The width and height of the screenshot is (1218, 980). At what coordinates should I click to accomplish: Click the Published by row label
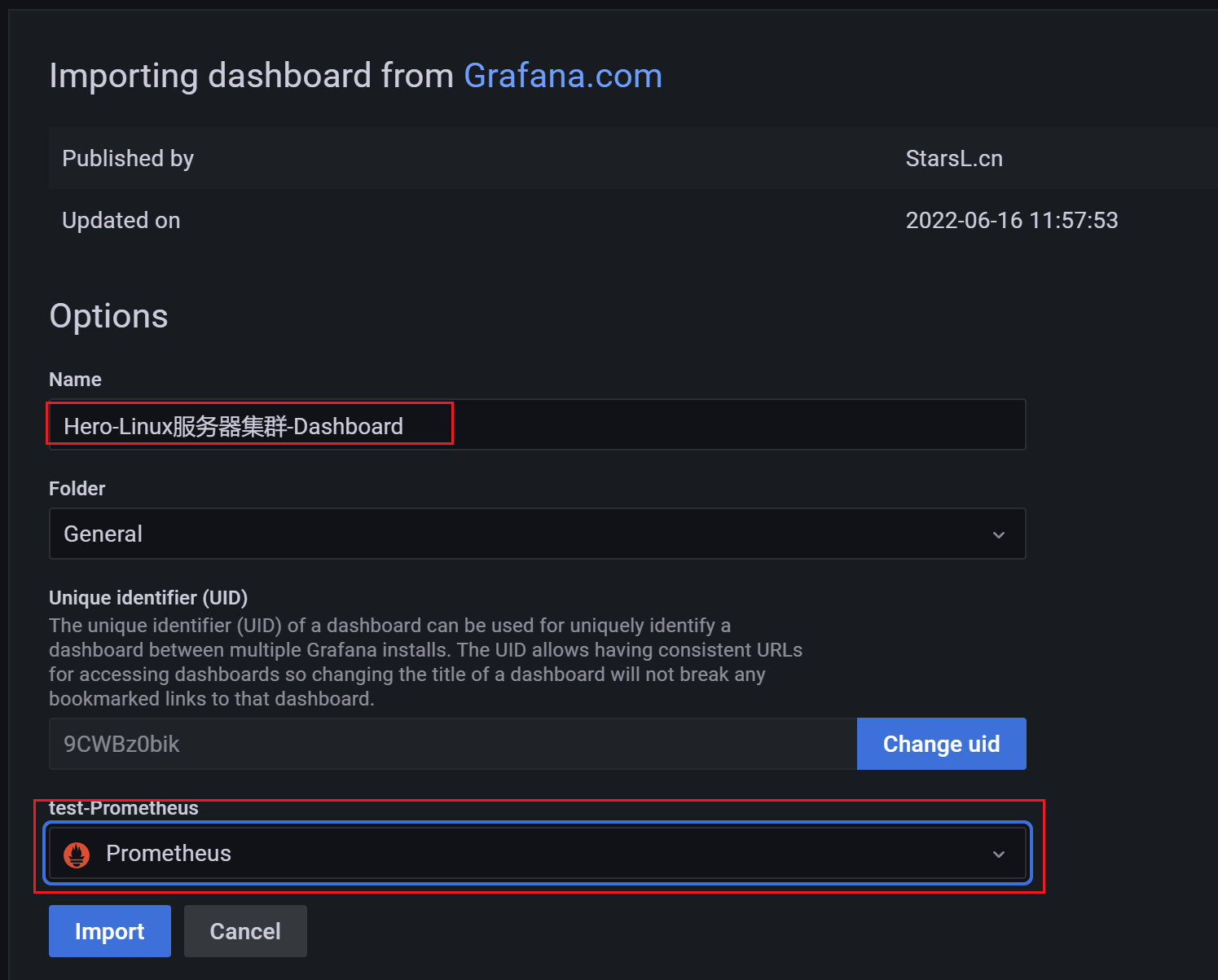point(128,159)
